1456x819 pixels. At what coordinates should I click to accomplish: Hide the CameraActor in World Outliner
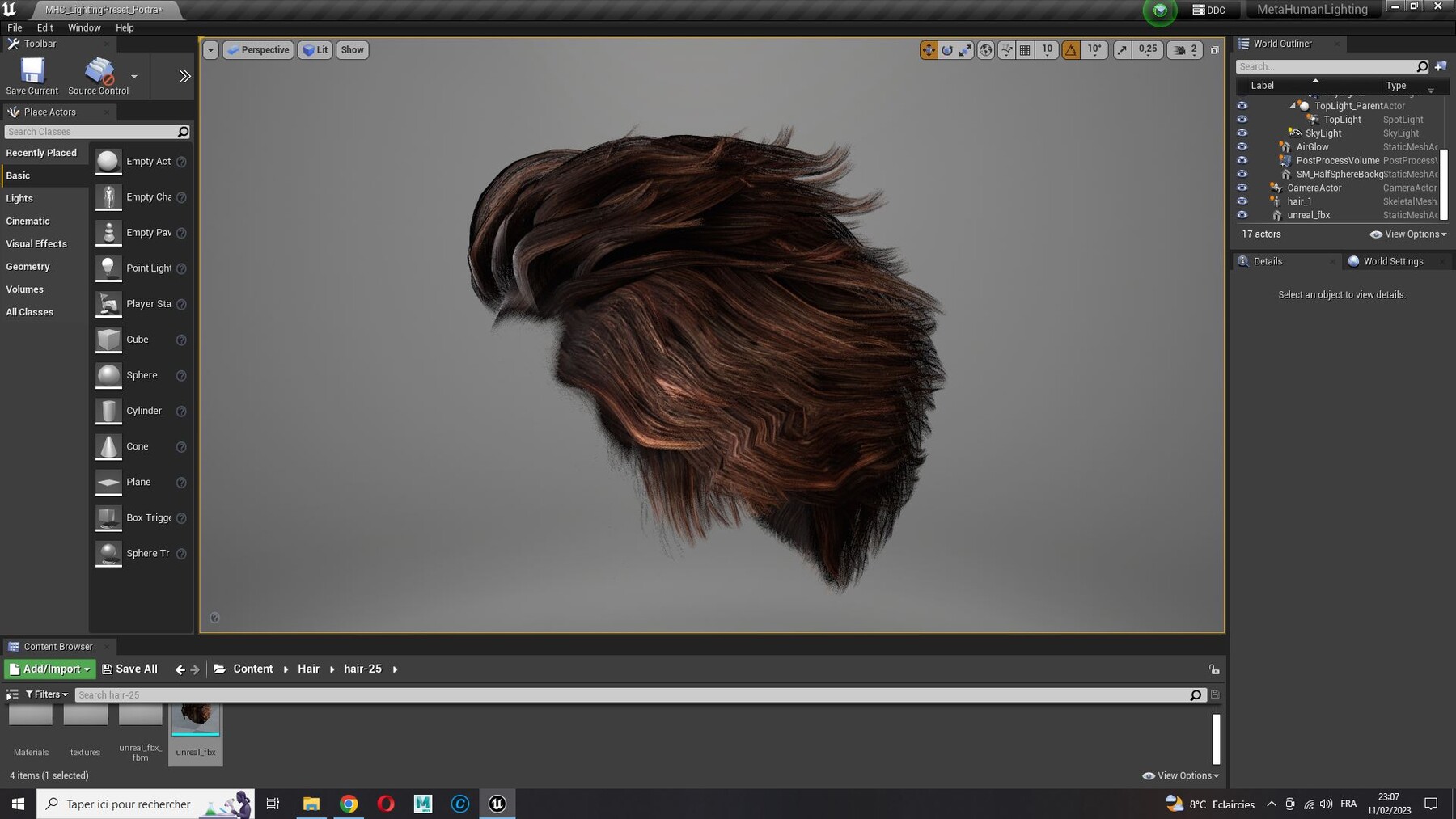pyautogui.click(x=1242, y=188)
